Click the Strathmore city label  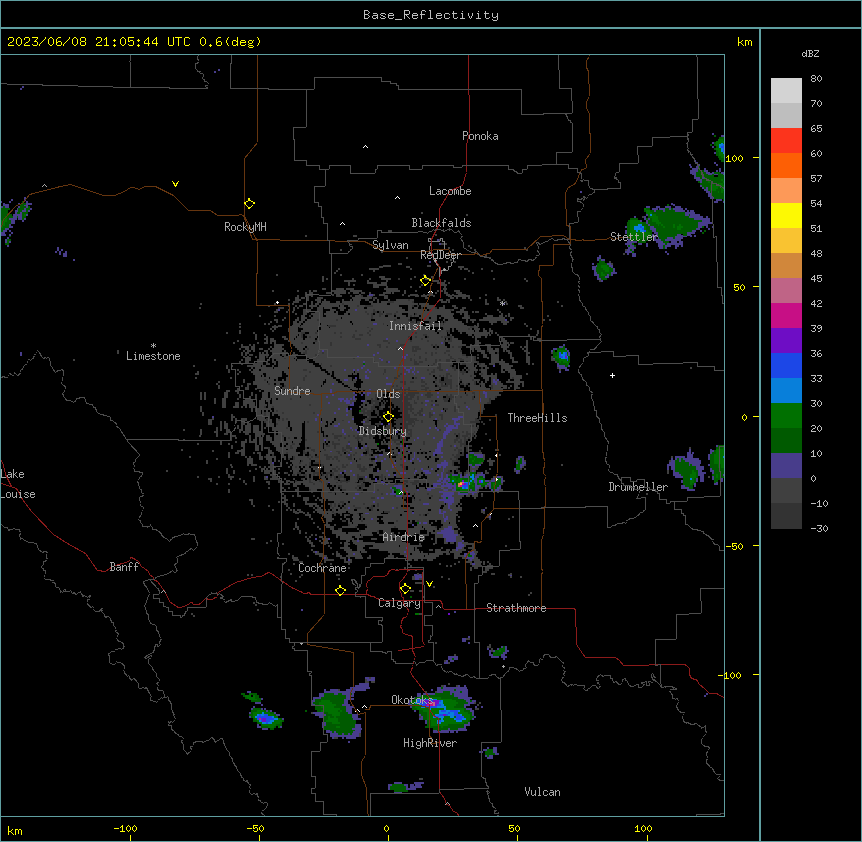pyautogui.click(x=516, y=608)
